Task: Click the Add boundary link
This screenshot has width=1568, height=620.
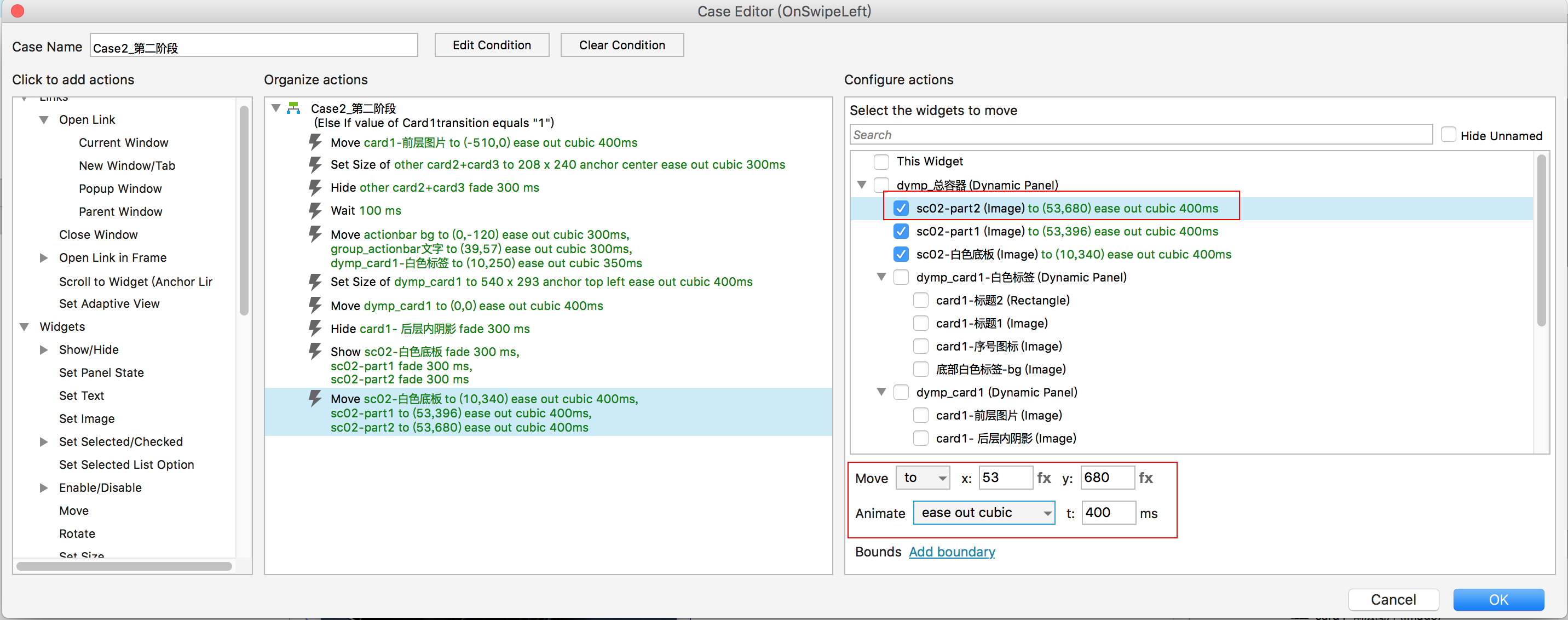Action: [x=952, y=552]
